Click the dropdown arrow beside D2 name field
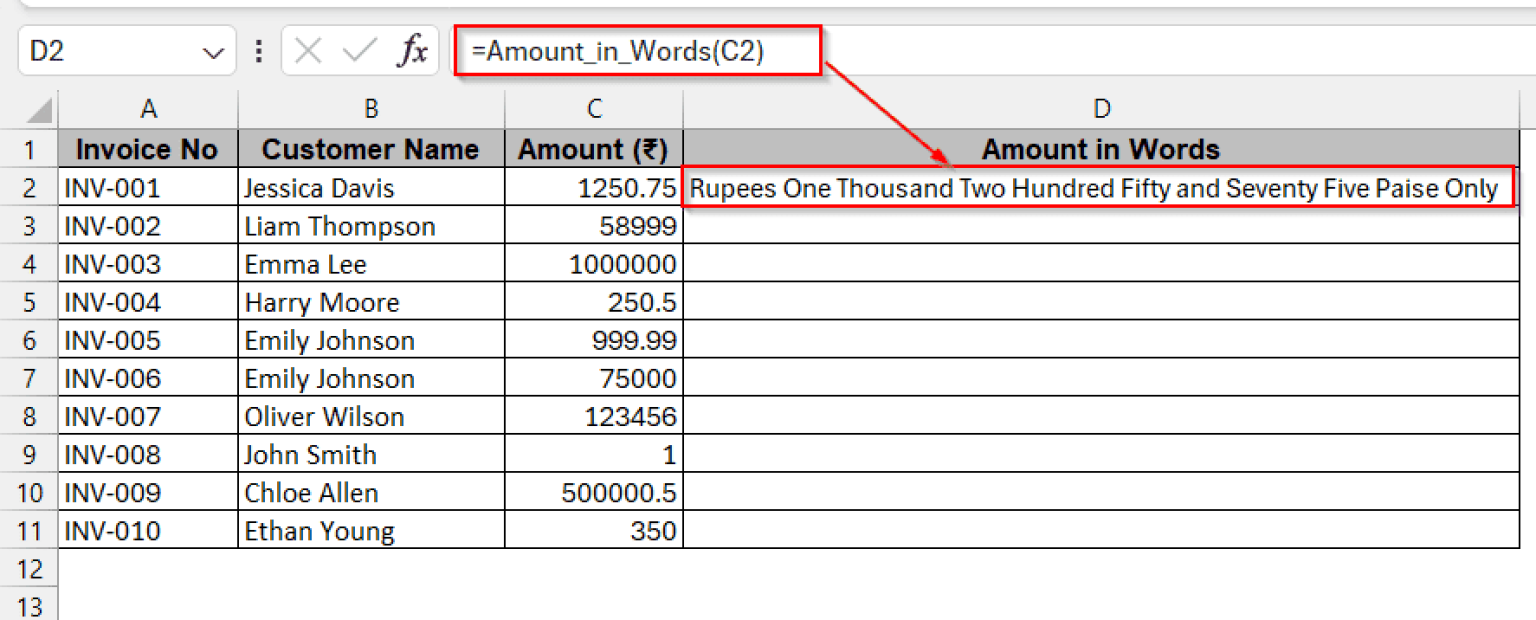The width and height of the screenshot is (1536, 620). 213,50
